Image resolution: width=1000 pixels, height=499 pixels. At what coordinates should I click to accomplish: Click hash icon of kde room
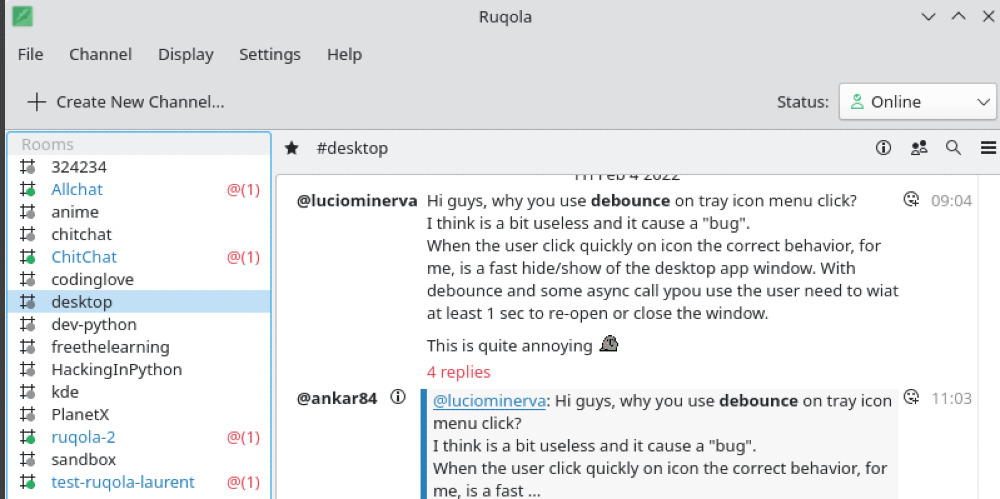(27, 392)
